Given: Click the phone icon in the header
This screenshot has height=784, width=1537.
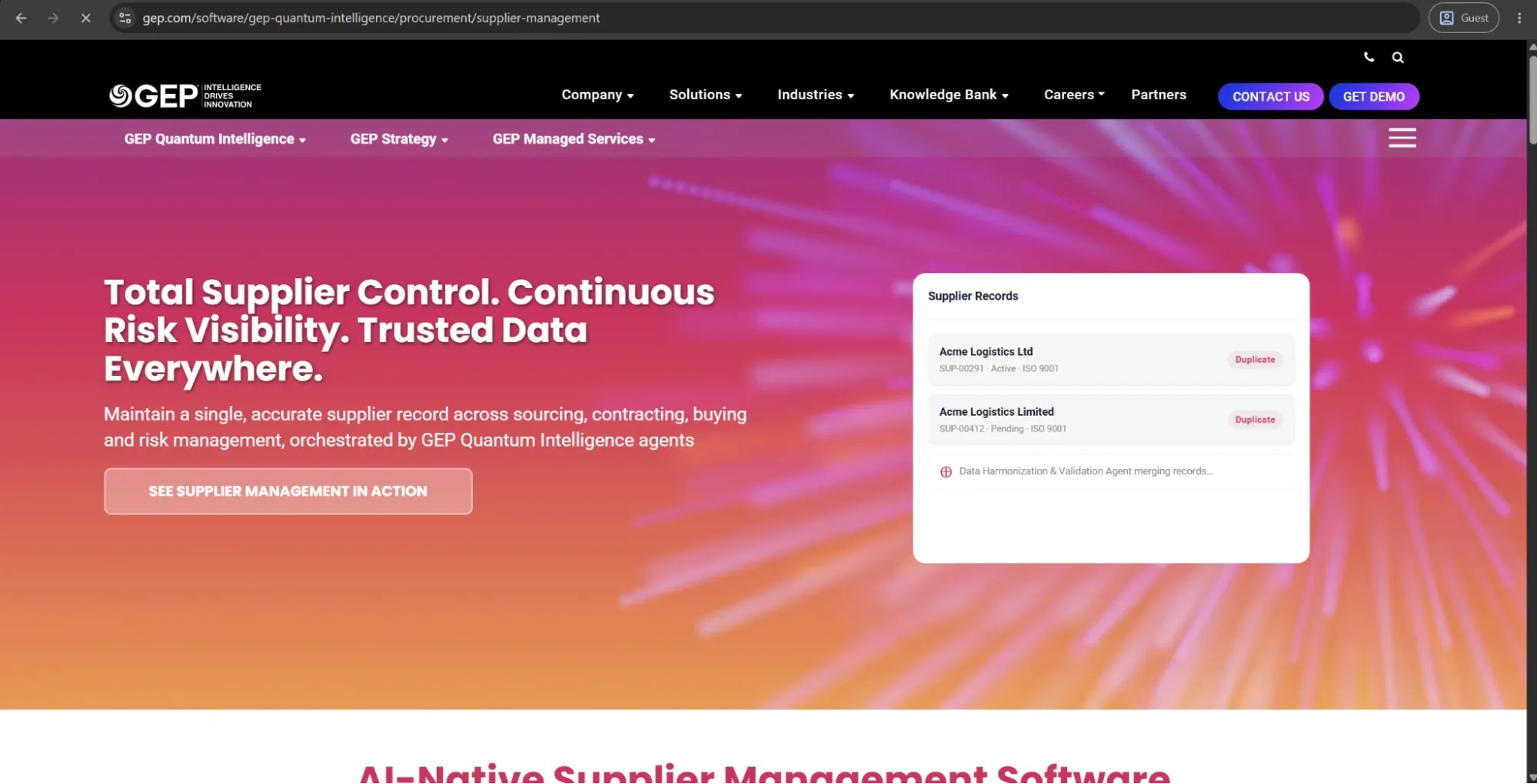Looking at the screenshot, I should [x=1369, y=57].
